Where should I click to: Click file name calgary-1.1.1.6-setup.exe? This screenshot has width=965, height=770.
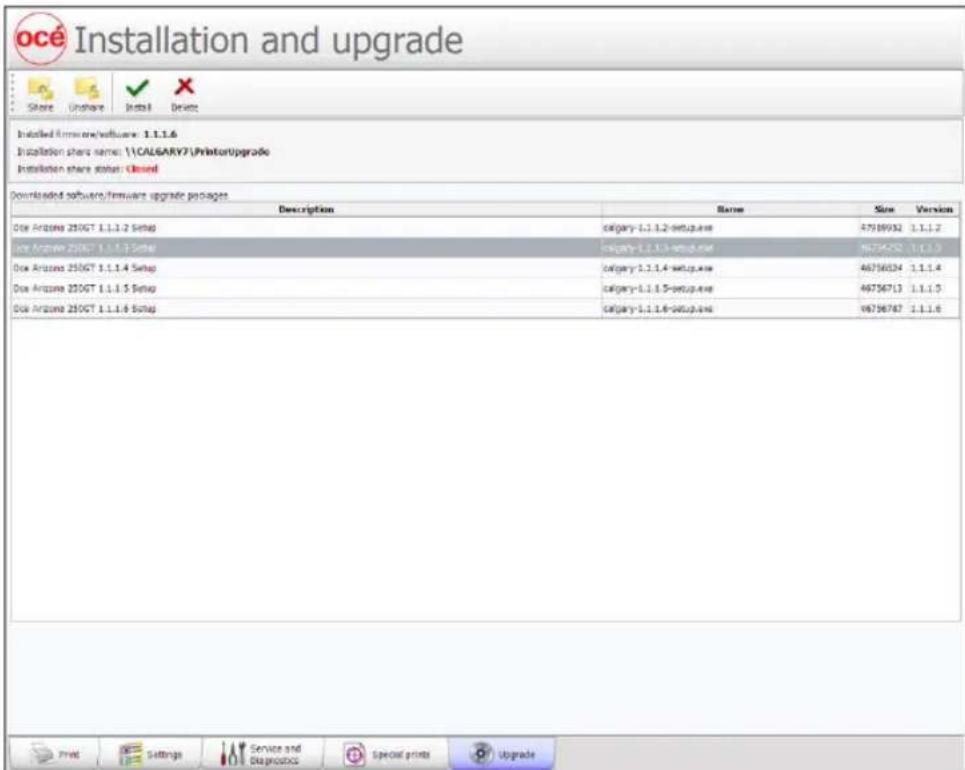(x=657, y=308)
